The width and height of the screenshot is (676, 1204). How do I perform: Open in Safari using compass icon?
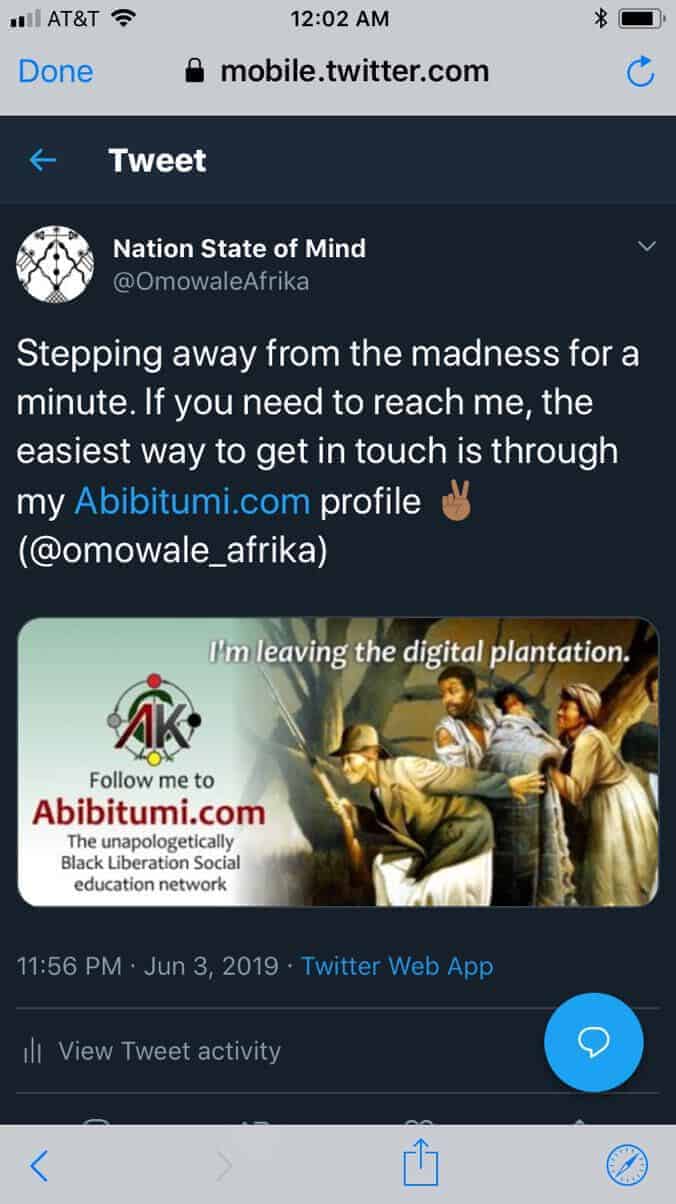[x=628, y=1165]
